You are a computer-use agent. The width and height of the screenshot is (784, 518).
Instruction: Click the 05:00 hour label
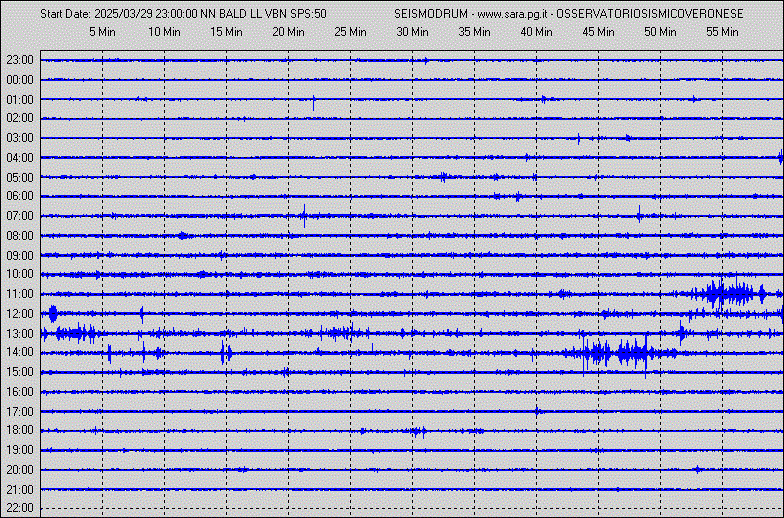[x=20, y=178]
